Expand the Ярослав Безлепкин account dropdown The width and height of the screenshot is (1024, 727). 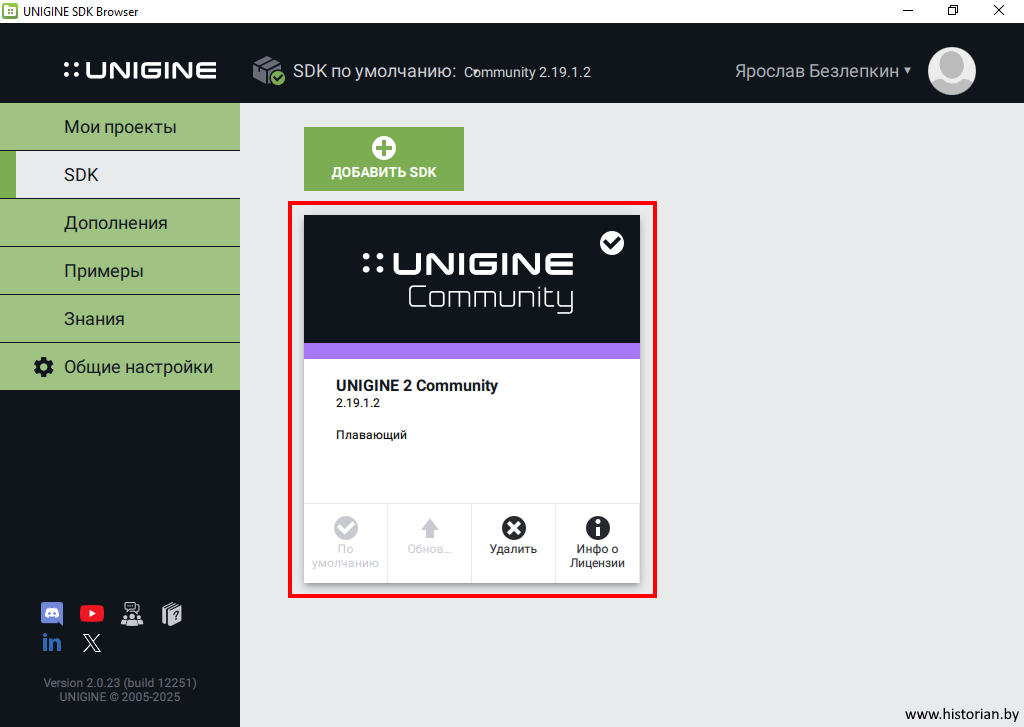[823, 71]
